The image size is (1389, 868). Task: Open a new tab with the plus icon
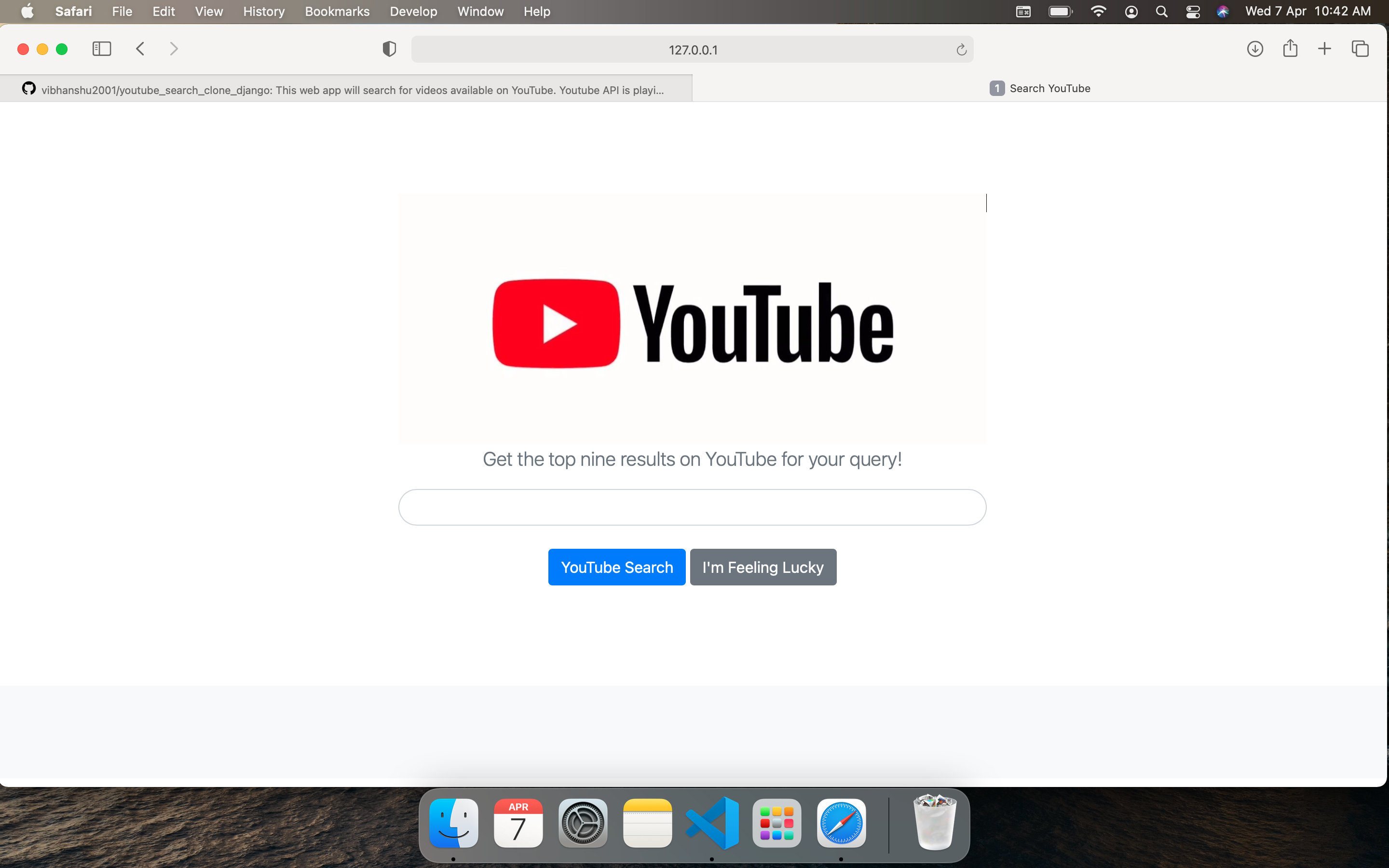click(x=1325, y=49)
